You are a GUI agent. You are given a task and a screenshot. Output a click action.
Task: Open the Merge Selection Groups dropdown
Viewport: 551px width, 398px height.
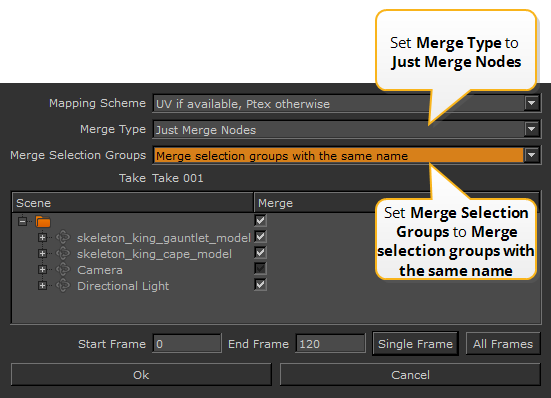[531, 155]
